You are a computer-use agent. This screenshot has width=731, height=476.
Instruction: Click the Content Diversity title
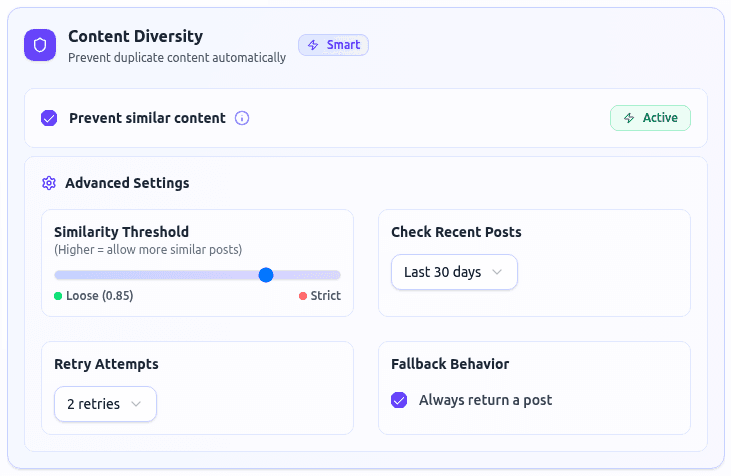(136, 36)
